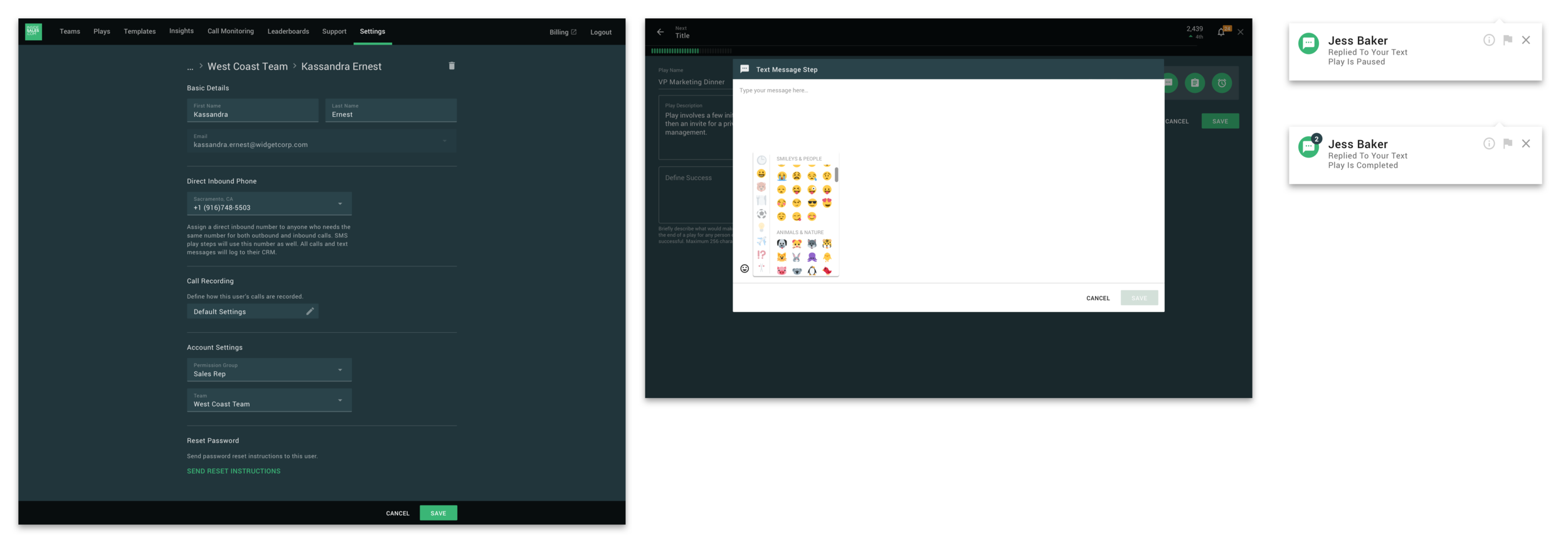
Task: Insert the tiger face emoji
Action: (x=827, y=244)
